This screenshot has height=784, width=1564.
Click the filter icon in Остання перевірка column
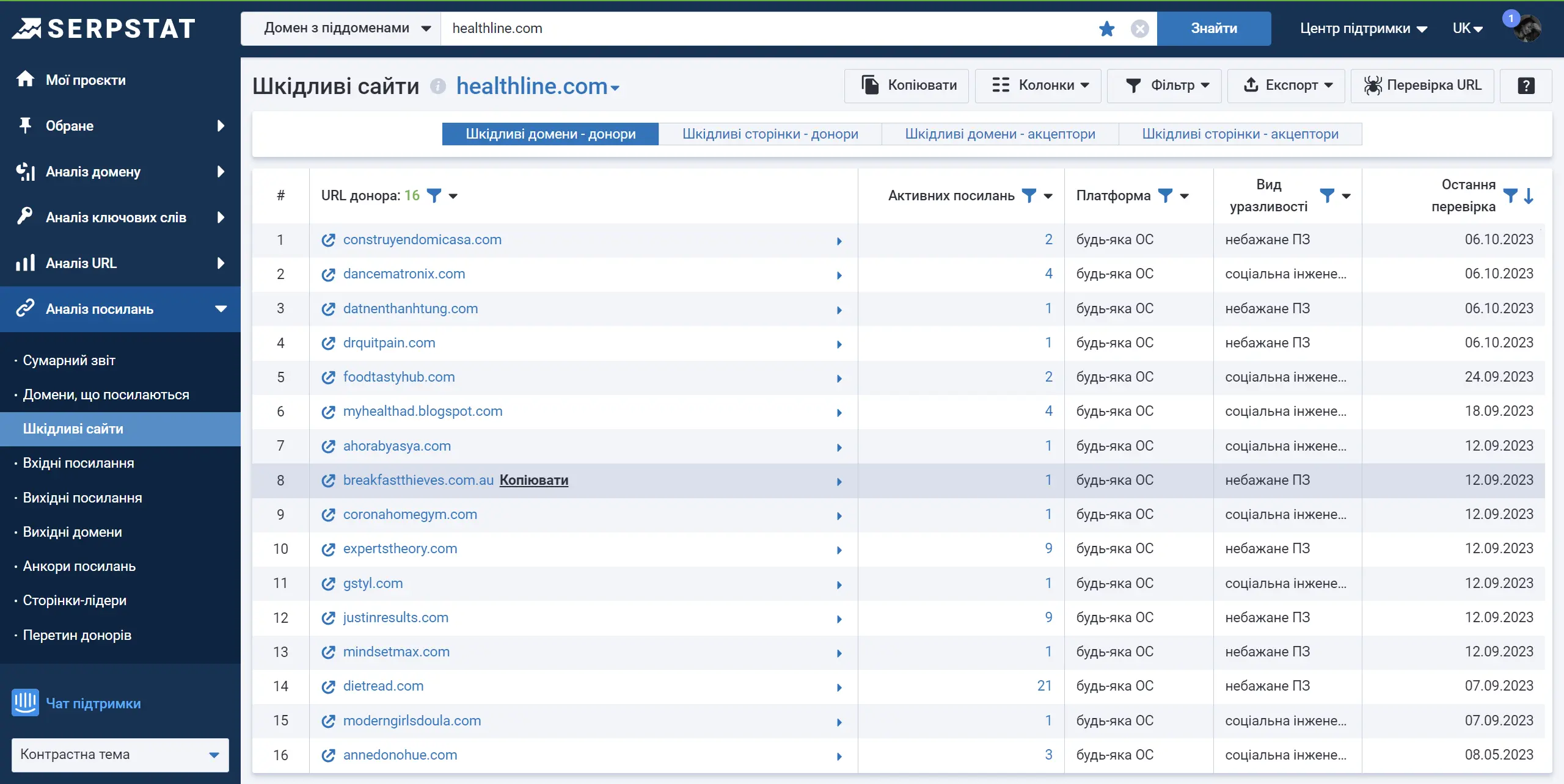tap(1510, 195)
